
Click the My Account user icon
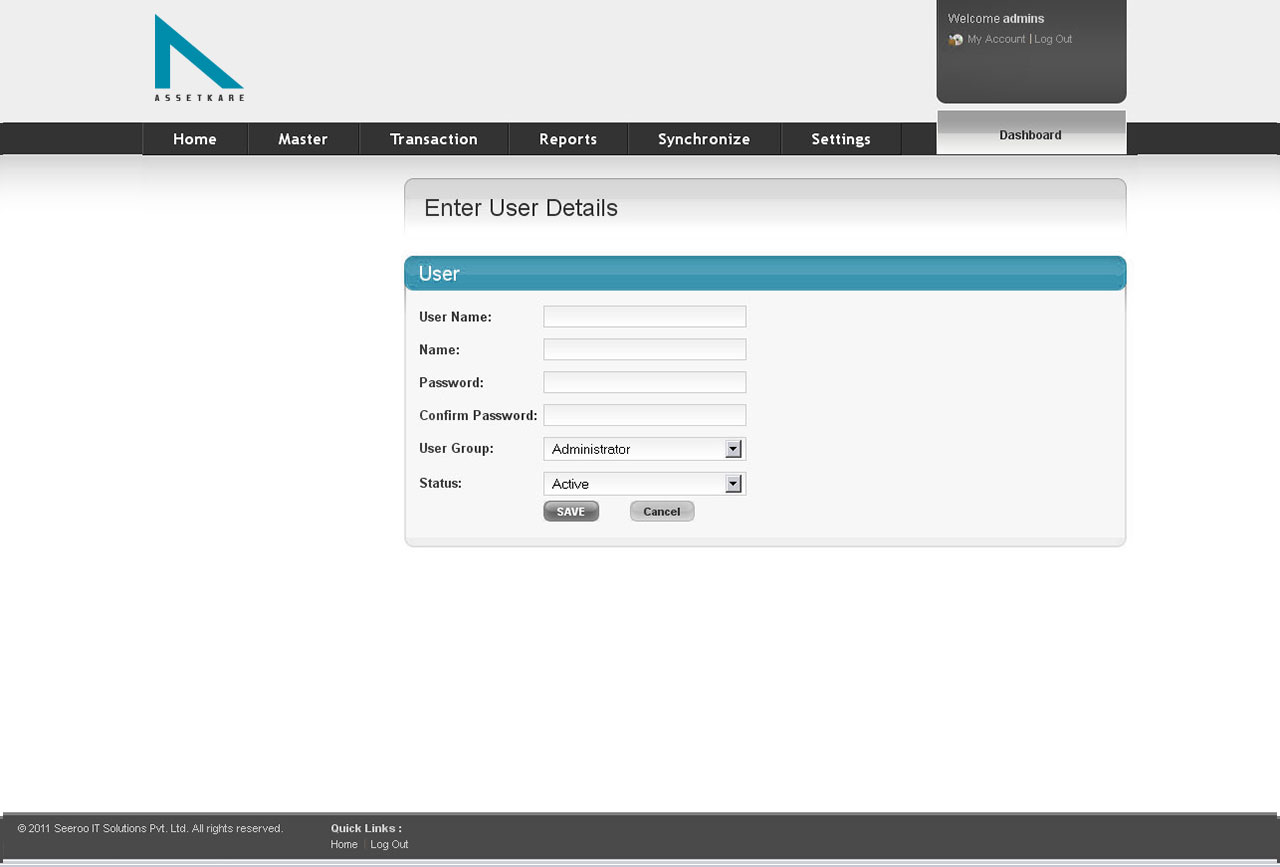pyautogui.click(x=956, y=40)
